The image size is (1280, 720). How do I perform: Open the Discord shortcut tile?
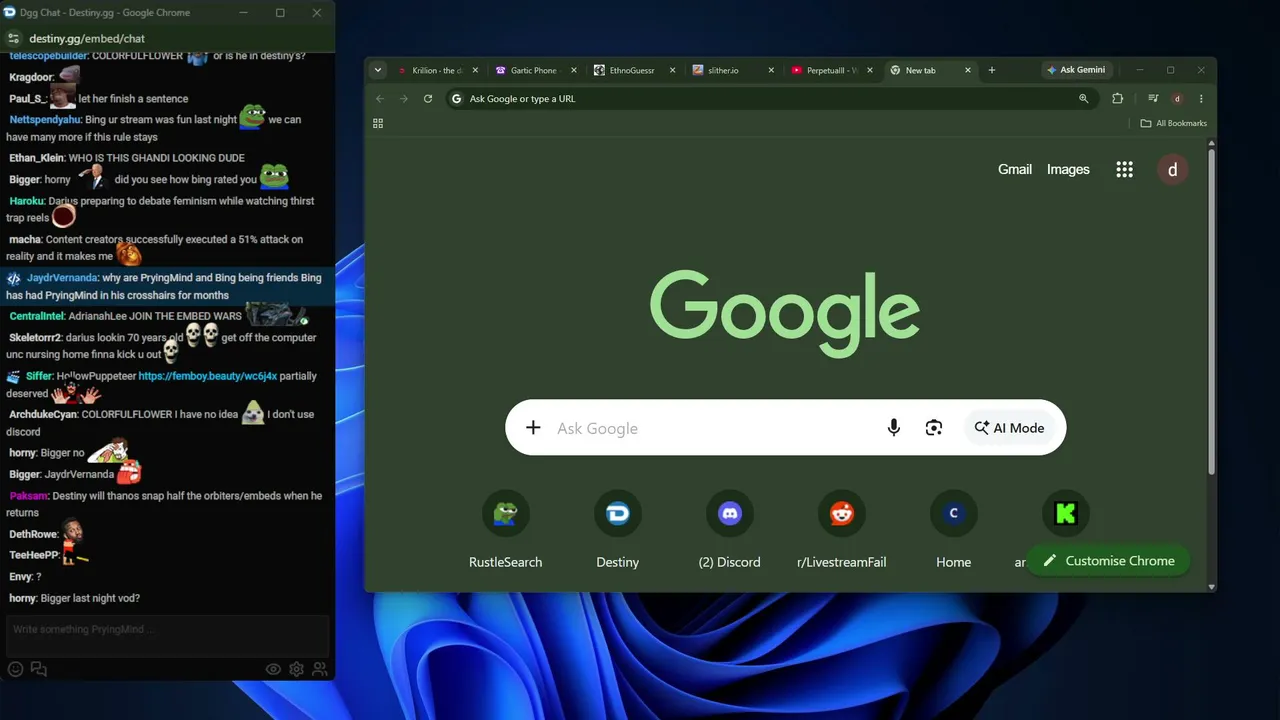click(730, 531)
